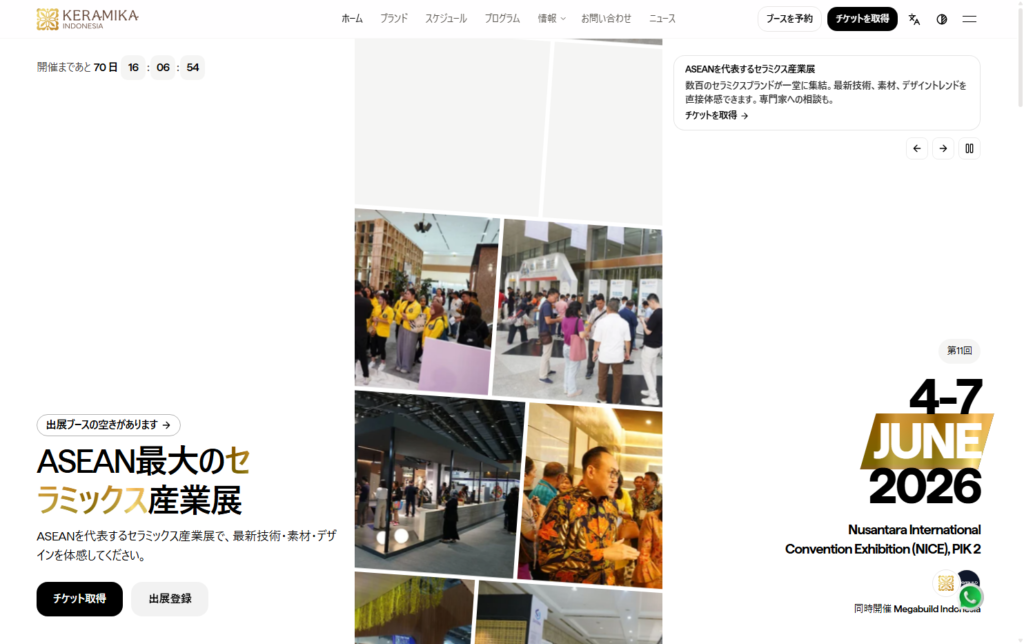
Task: Click the batik-shirt man photo
Action: coord(592,495)
